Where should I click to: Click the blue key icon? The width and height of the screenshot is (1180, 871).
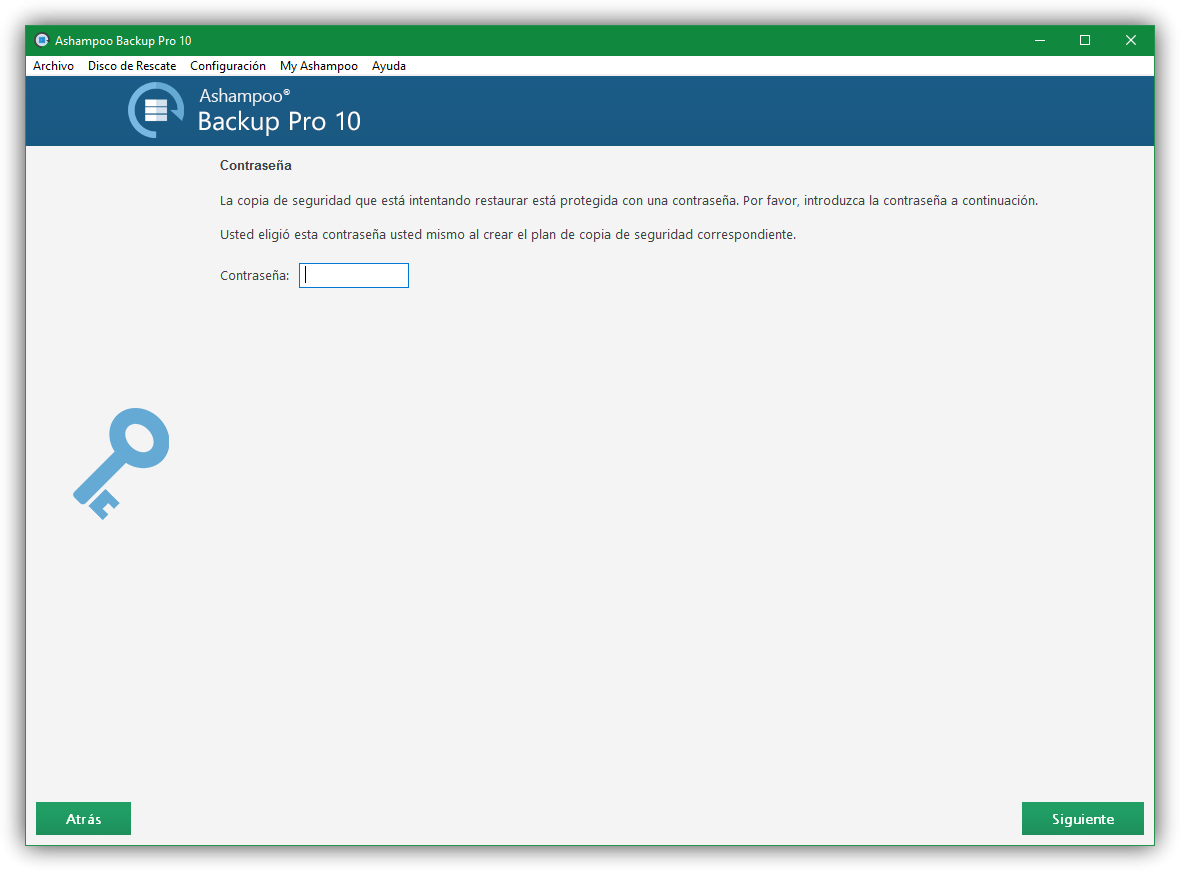pos(121,463)
